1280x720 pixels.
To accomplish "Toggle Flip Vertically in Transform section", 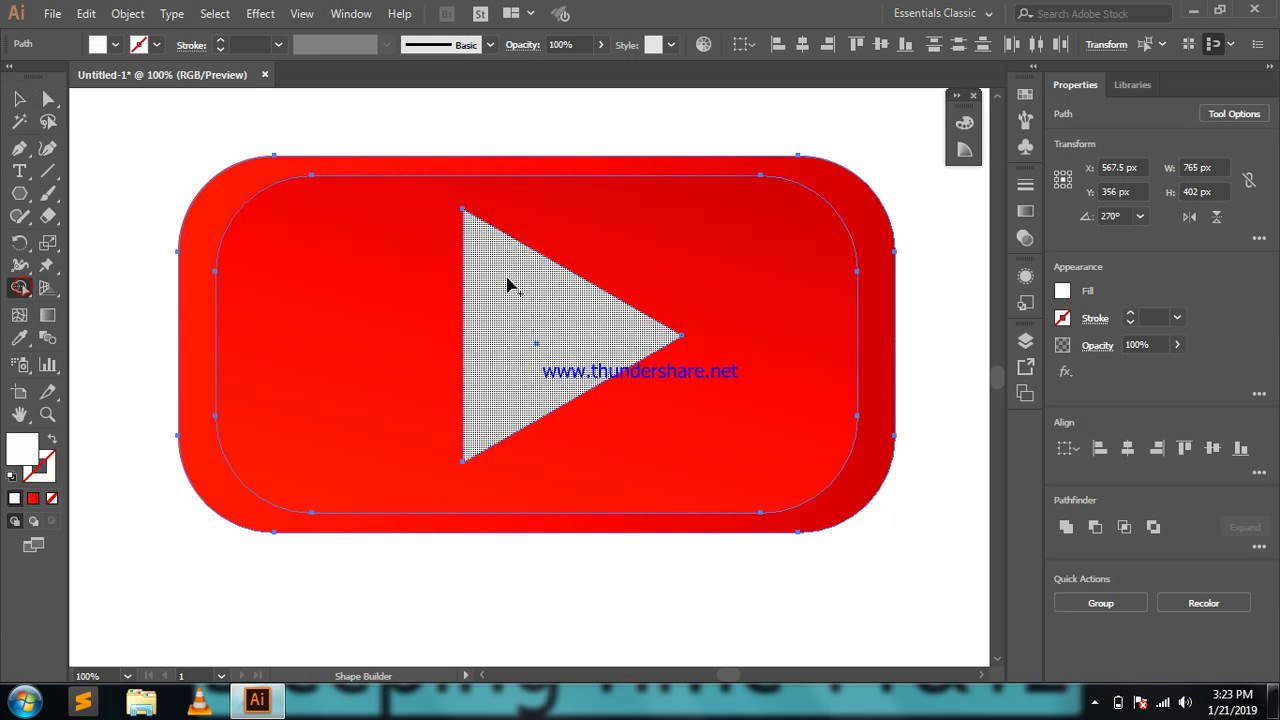I will [1217, 216].
